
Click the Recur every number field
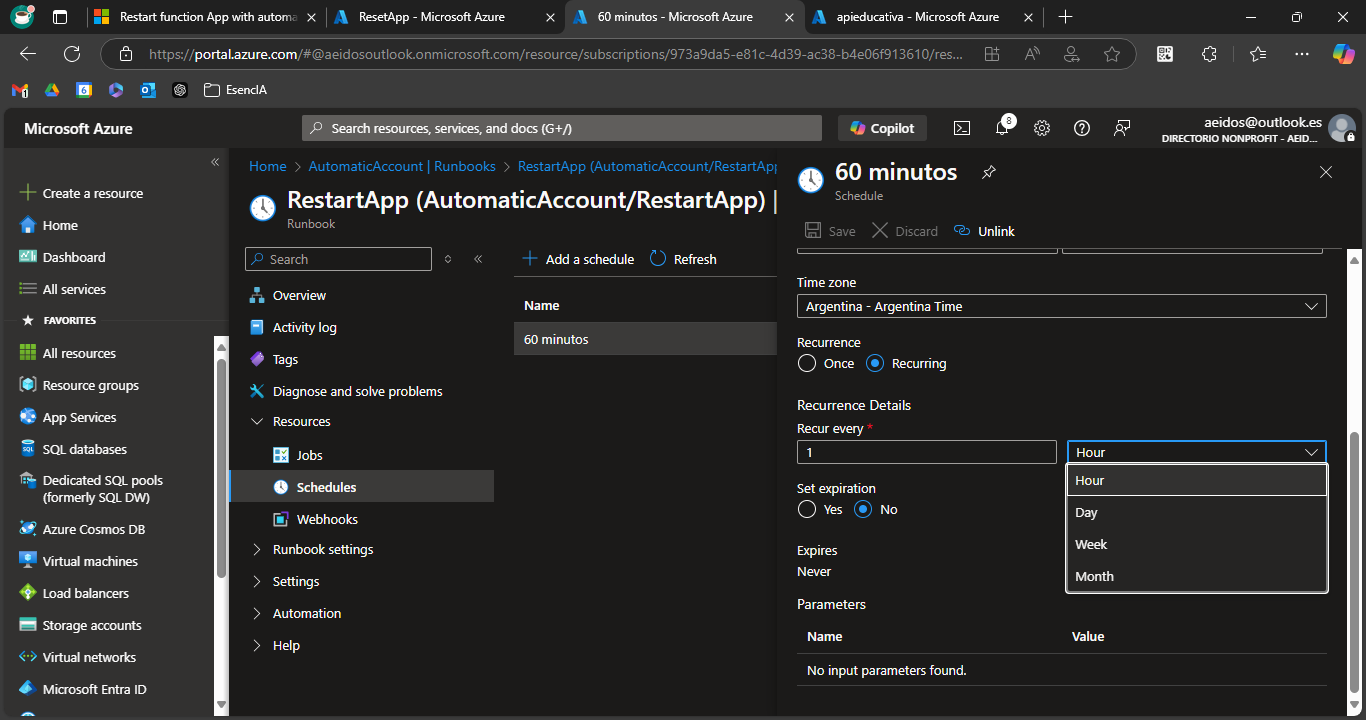tap(926, 452)
